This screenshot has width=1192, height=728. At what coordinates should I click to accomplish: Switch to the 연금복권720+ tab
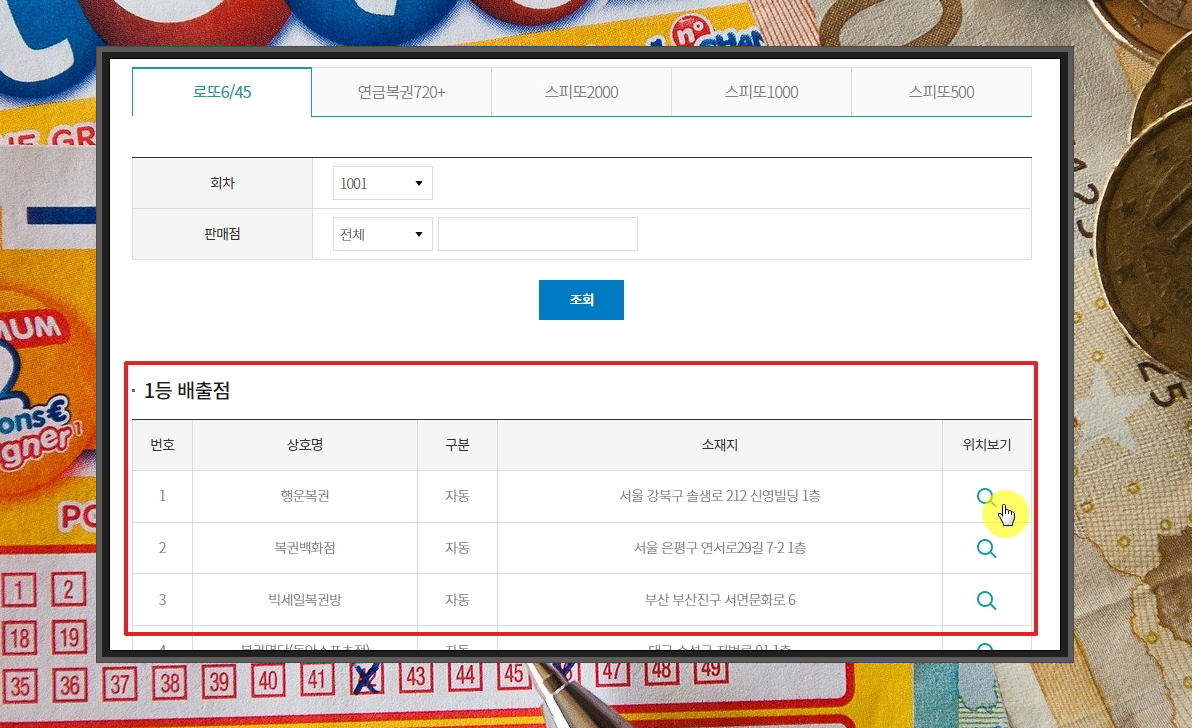401,92
